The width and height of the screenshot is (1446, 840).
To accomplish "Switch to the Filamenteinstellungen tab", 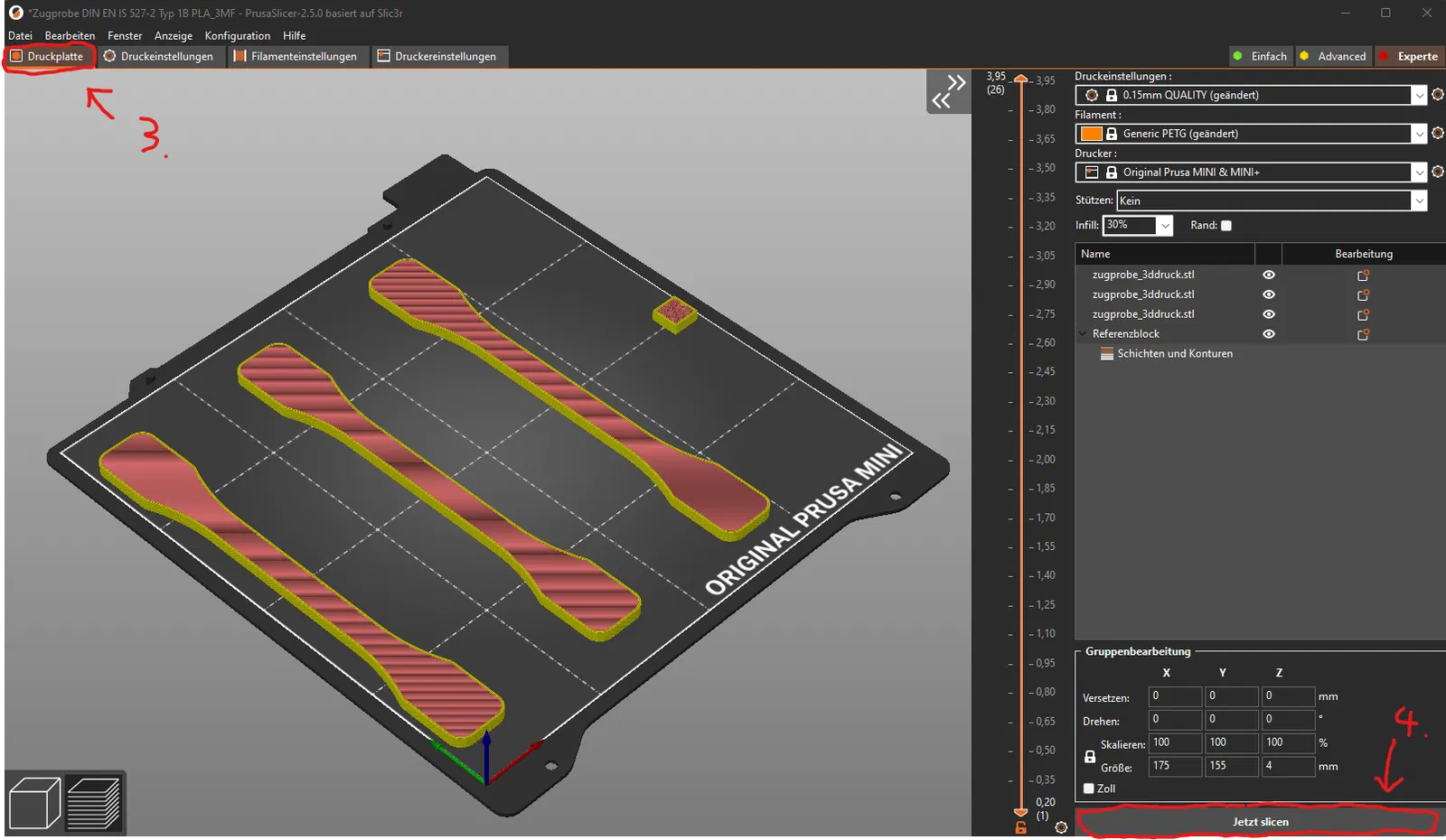I will [x=295, y=56].
